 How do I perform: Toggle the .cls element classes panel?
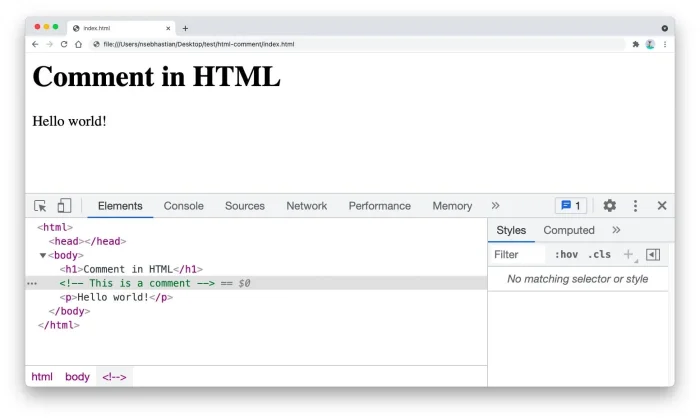(599, 254)
